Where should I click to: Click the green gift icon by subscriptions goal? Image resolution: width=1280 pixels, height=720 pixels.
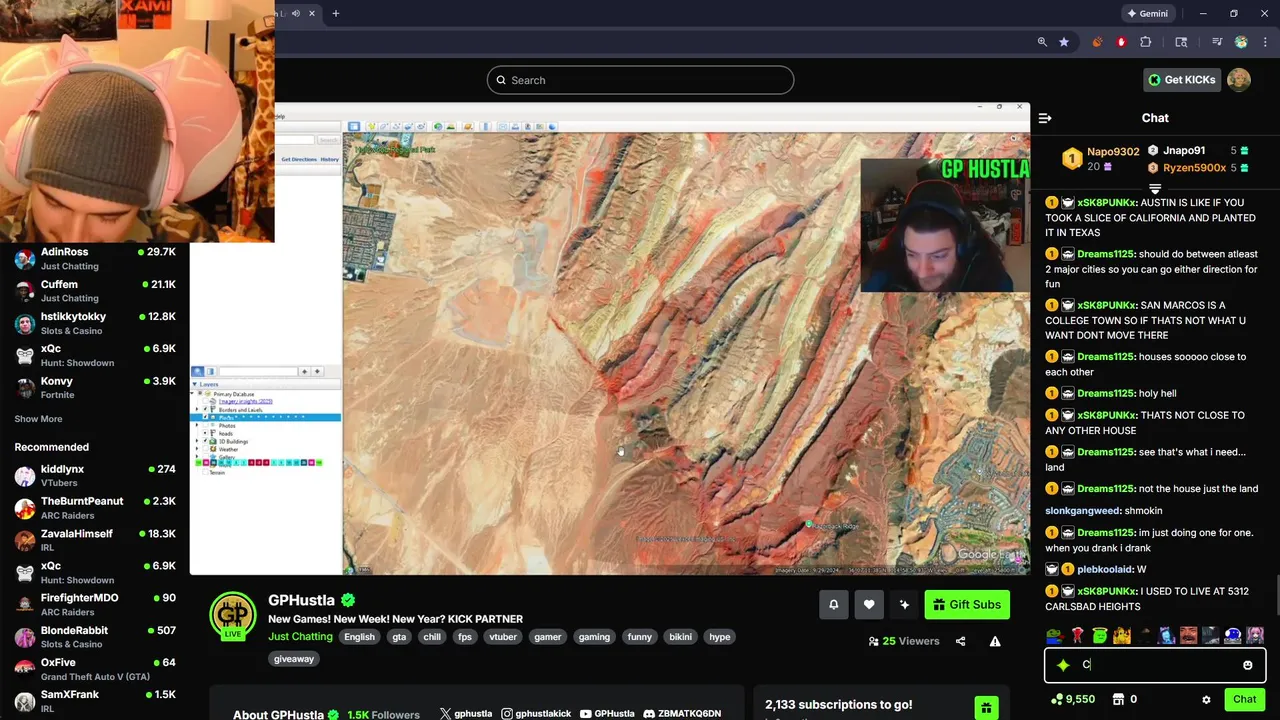click(x=986, y=708)
